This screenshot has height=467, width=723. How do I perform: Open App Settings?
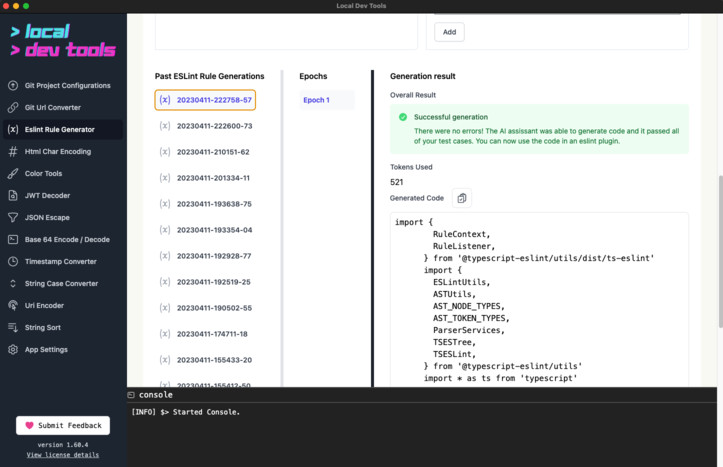tap(63, 349)
